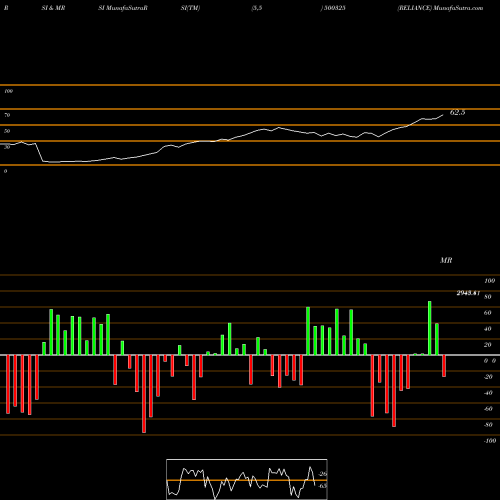Viewport: 500px width, 500px height.
Task: Click the MR panel title label
Action: pos(446,260)
